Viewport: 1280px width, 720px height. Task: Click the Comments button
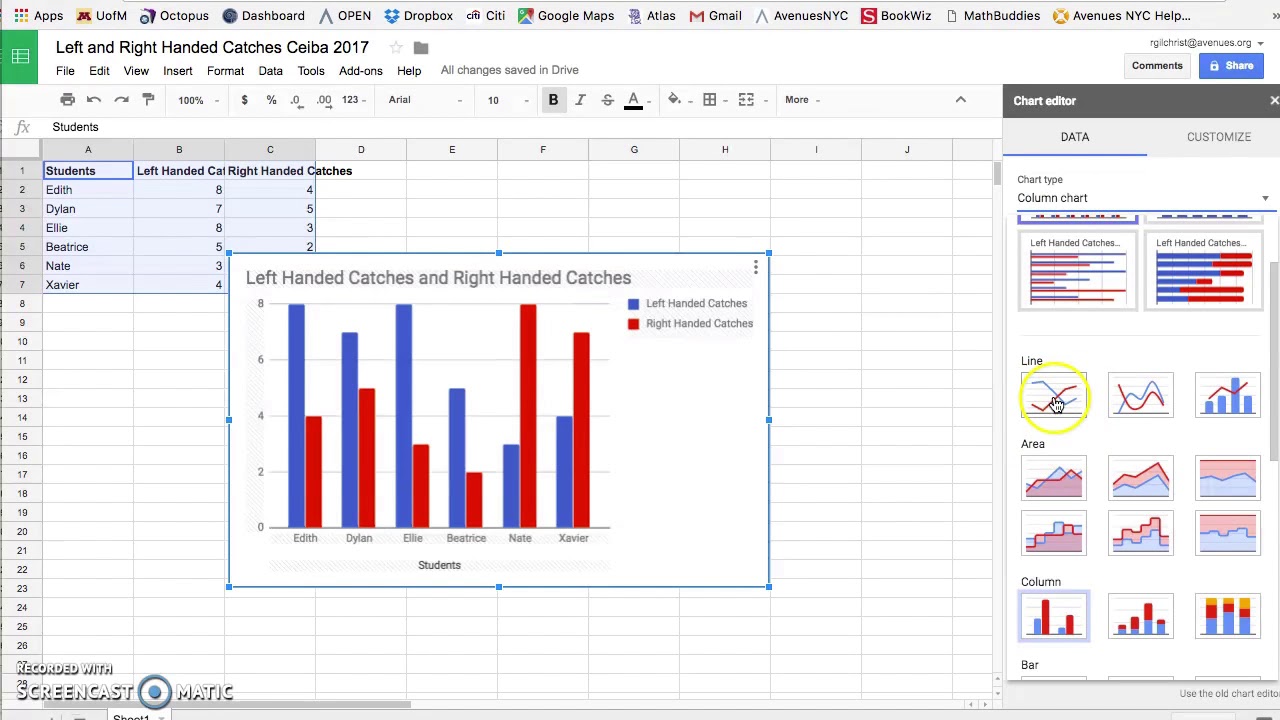(x=1157, y=66)
